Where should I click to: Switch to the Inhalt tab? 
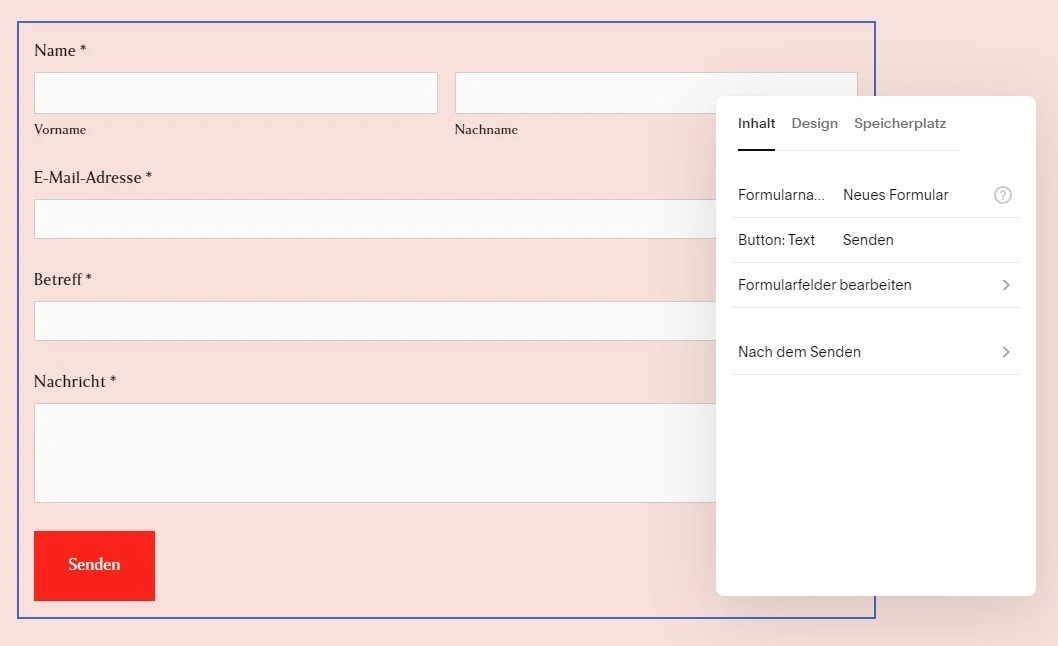coord(756,124)
